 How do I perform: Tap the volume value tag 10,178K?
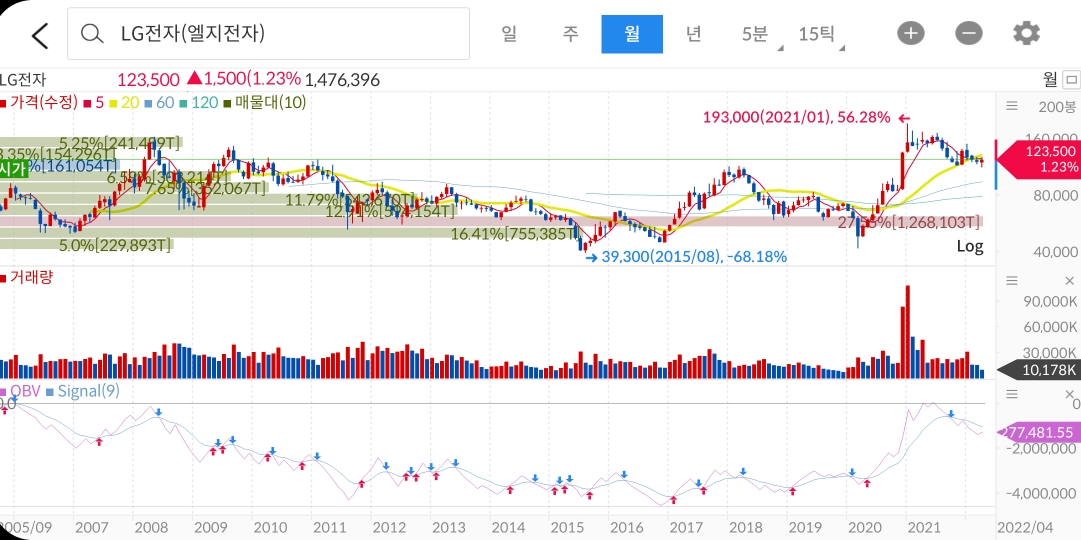pyautogui.click(x=1040, y=370)
